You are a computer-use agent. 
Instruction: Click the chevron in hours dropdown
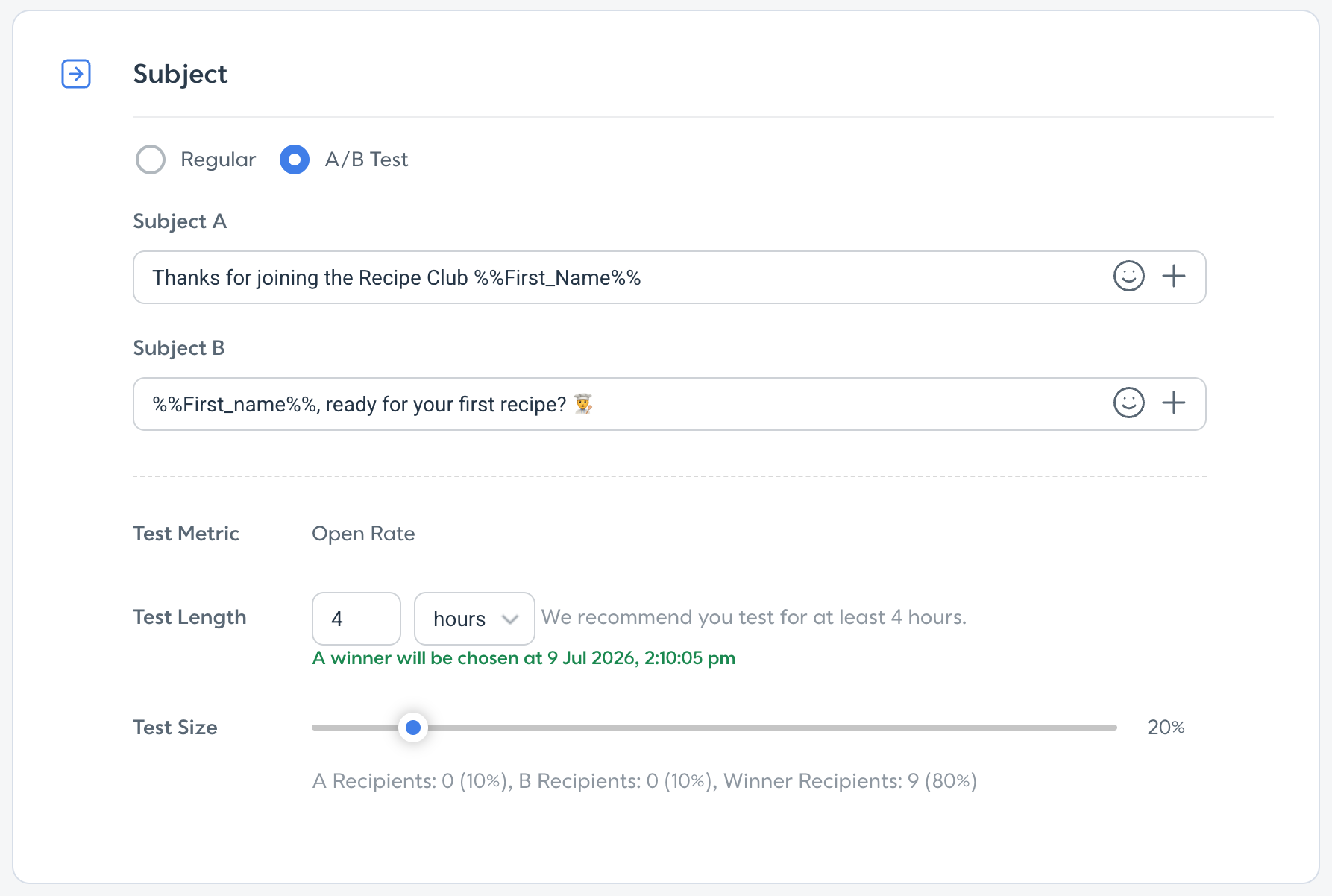click(510, 619)
